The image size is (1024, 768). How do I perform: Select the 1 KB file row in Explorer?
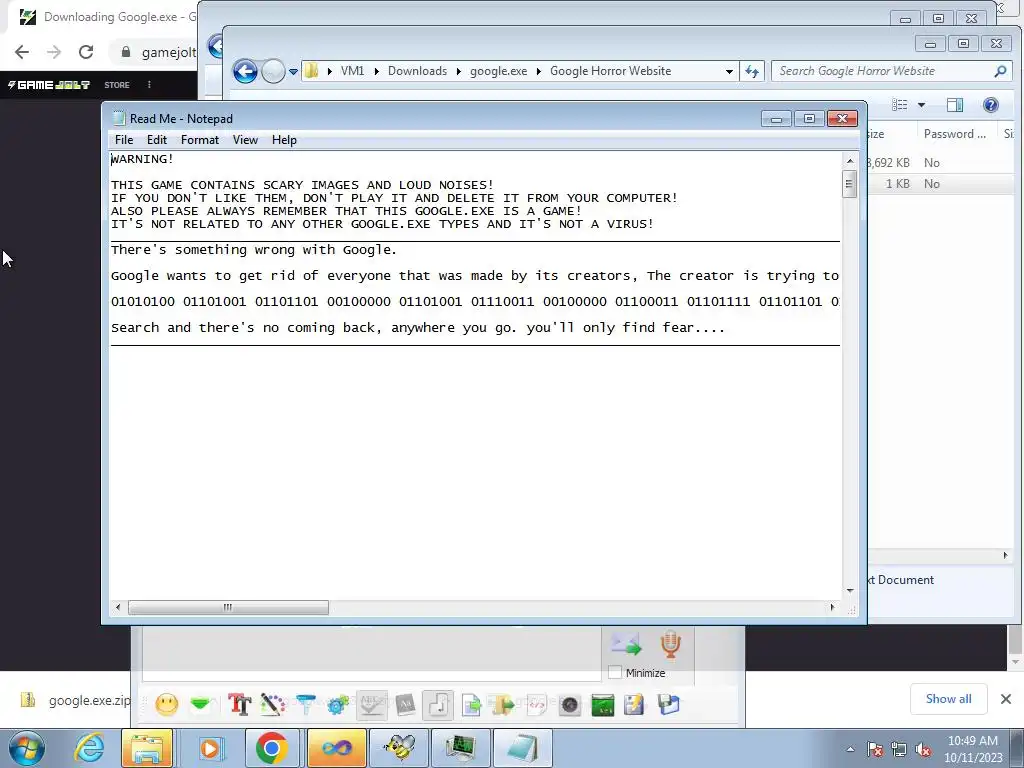[942, 184]
